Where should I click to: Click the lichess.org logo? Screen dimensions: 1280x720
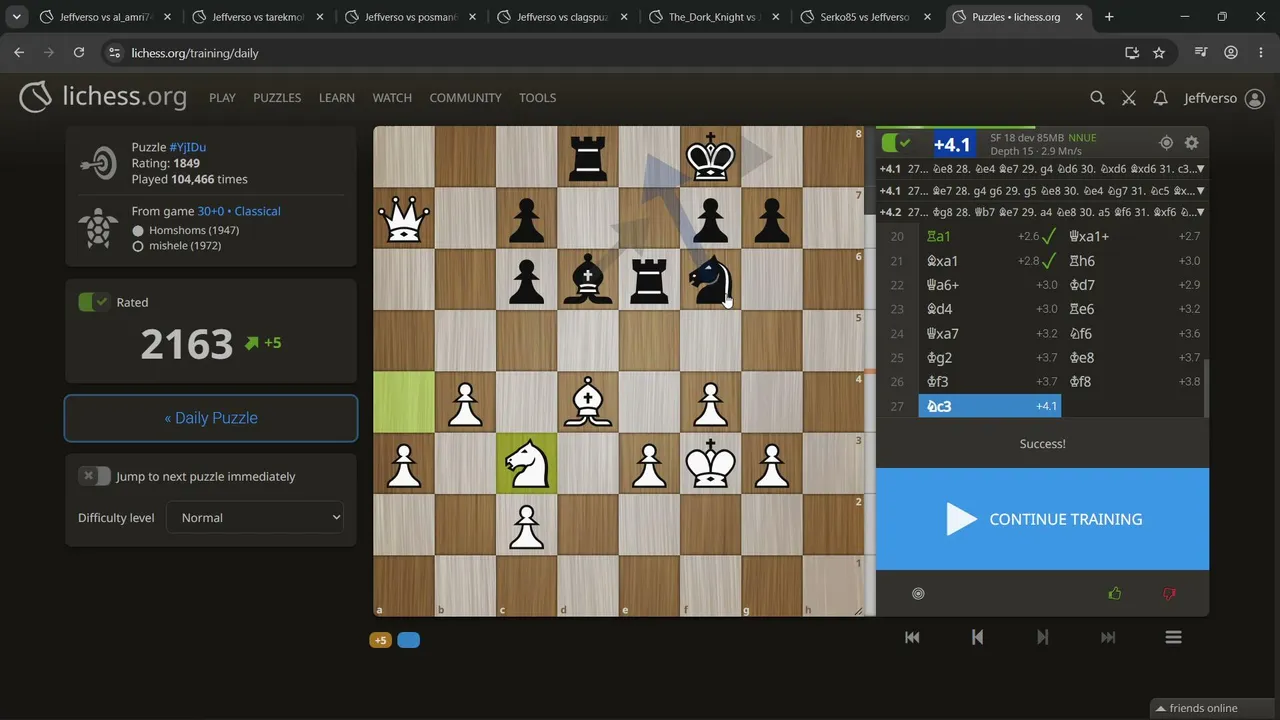(103, 97)
